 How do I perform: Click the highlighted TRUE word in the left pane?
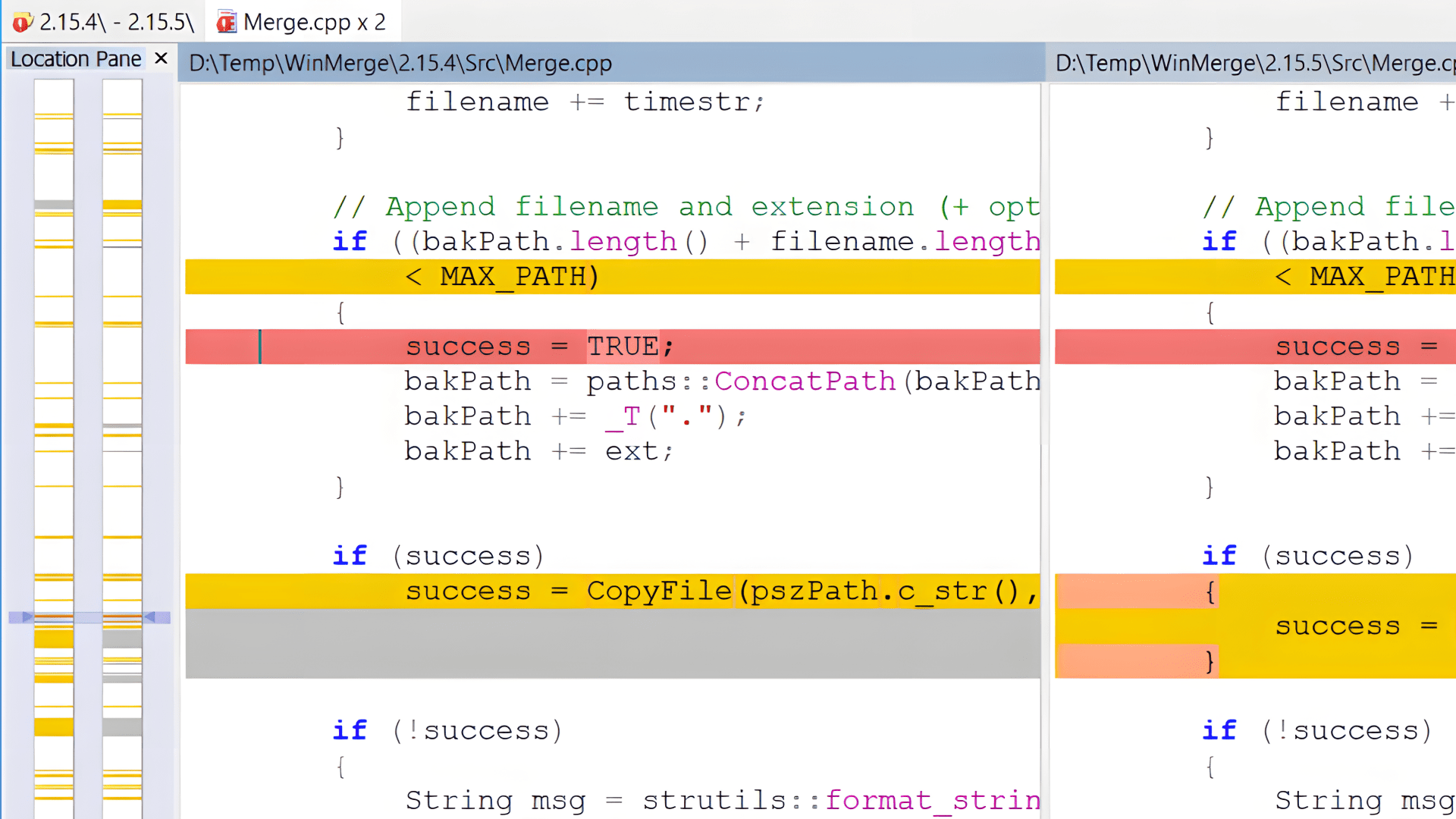623,347
